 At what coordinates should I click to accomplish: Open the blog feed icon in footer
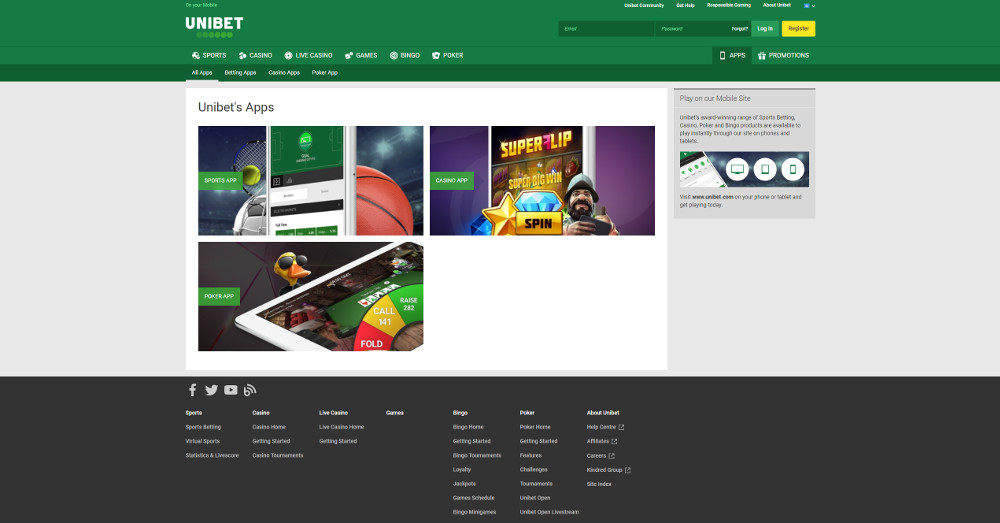click(x=249, y=390)
